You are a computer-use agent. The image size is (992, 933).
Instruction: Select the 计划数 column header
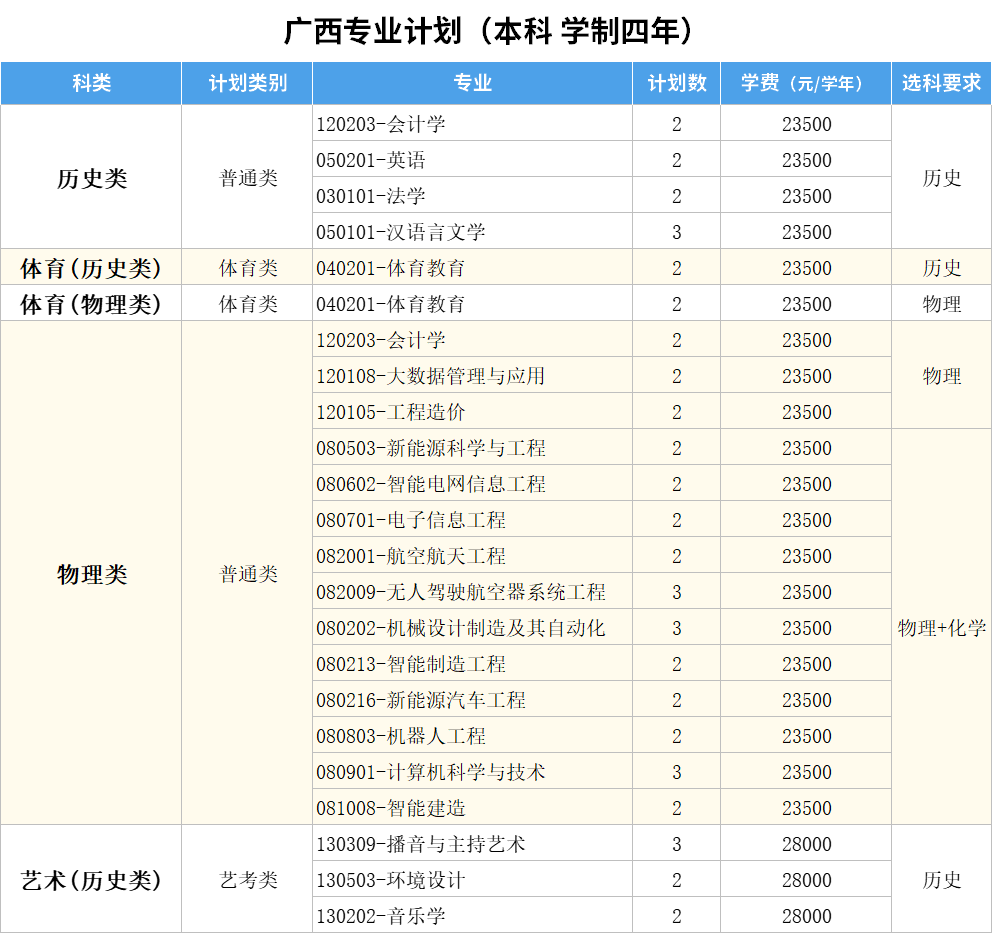pyautogui.click(x=677, y=84)
